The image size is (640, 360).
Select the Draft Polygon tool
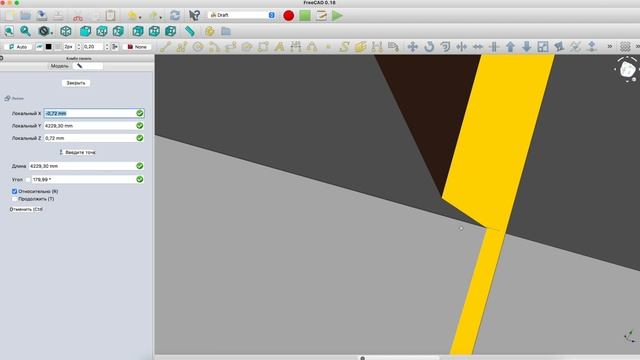tap(247, 47)
